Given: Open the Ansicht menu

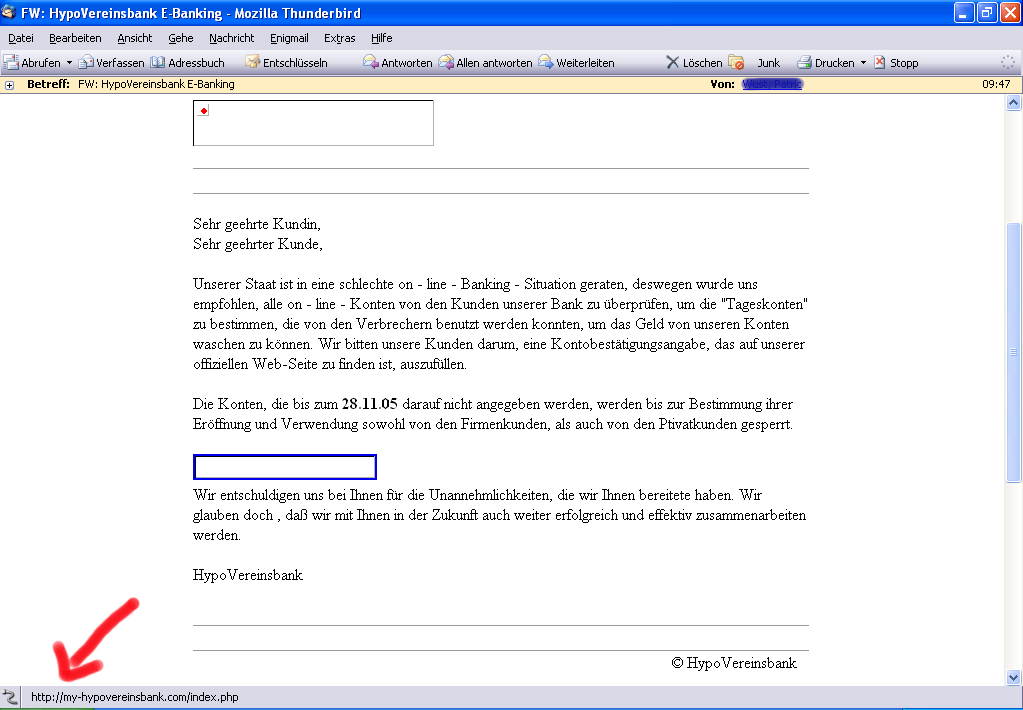Looking at the screenshot, I should click(135, 38).
